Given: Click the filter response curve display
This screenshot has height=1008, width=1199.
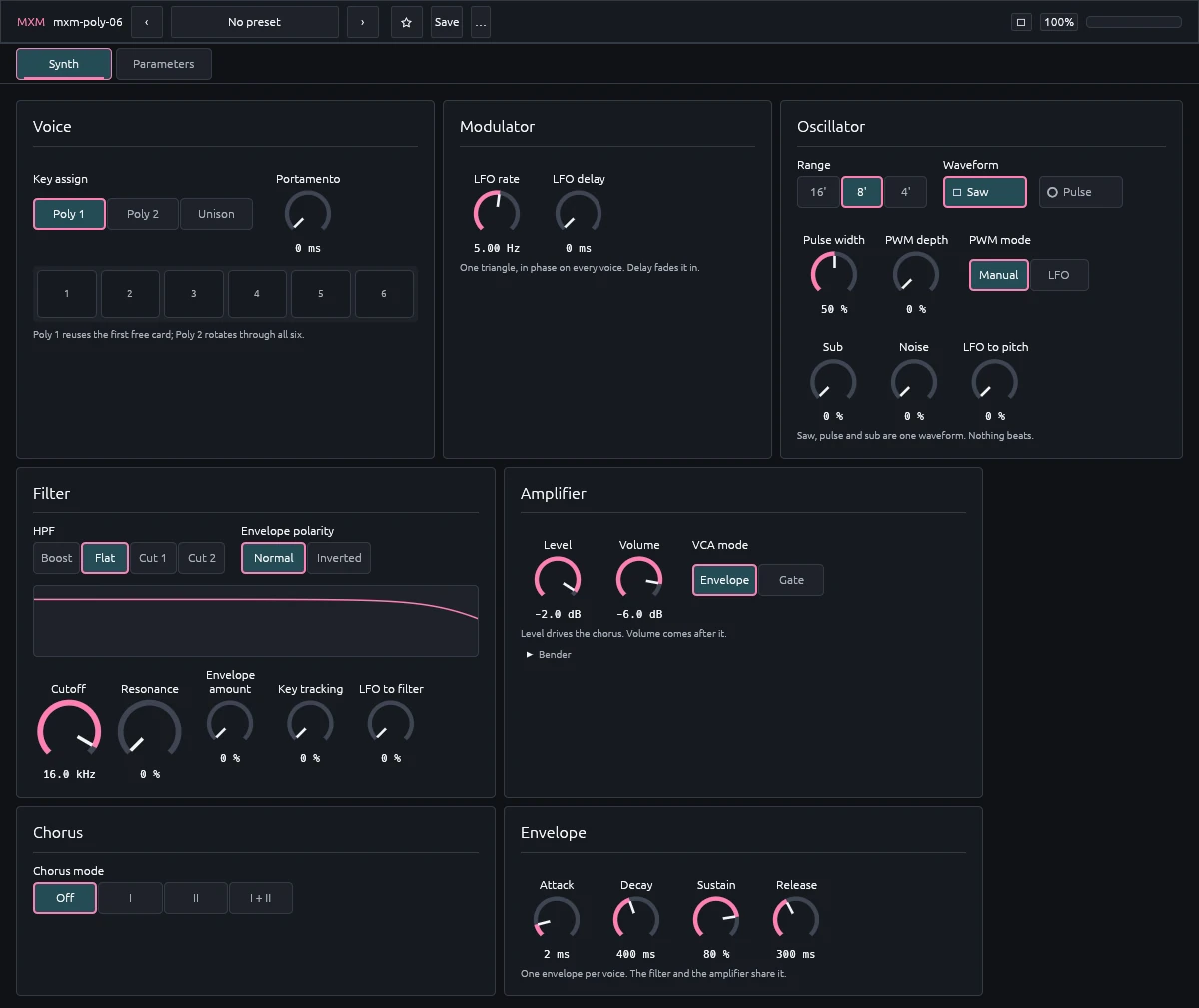Looking at the screenshot, I should click(256, 621).
